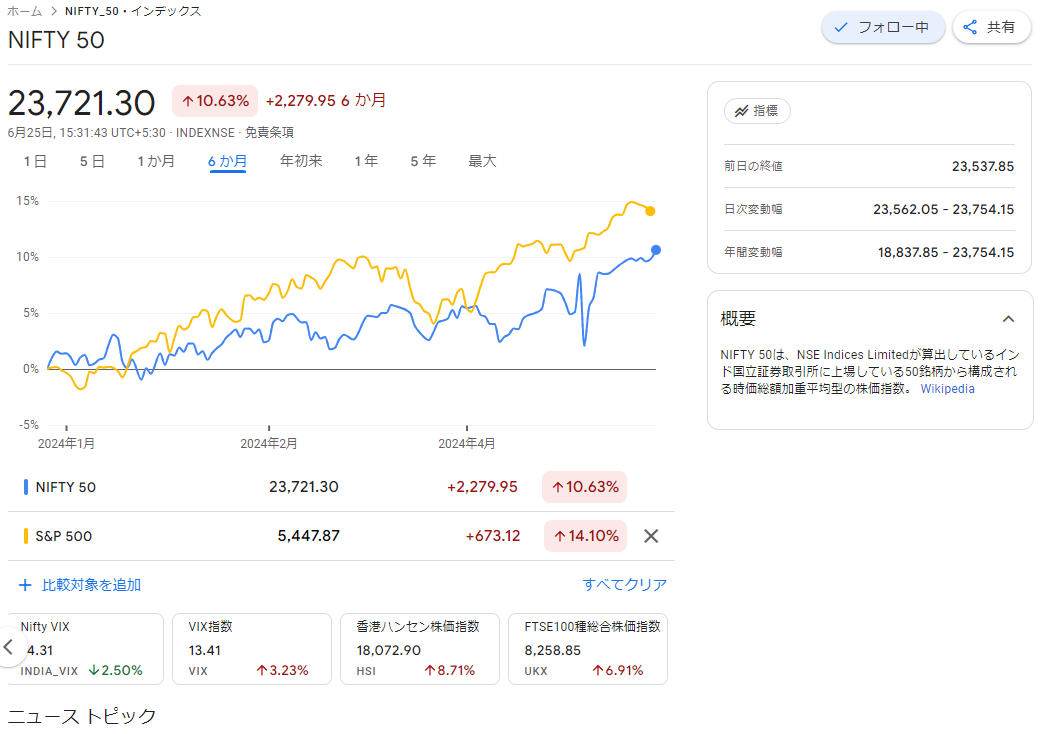Click the yellow S&P 500 endpoint dot
The image size is (1043, 734).
[651, 211]
